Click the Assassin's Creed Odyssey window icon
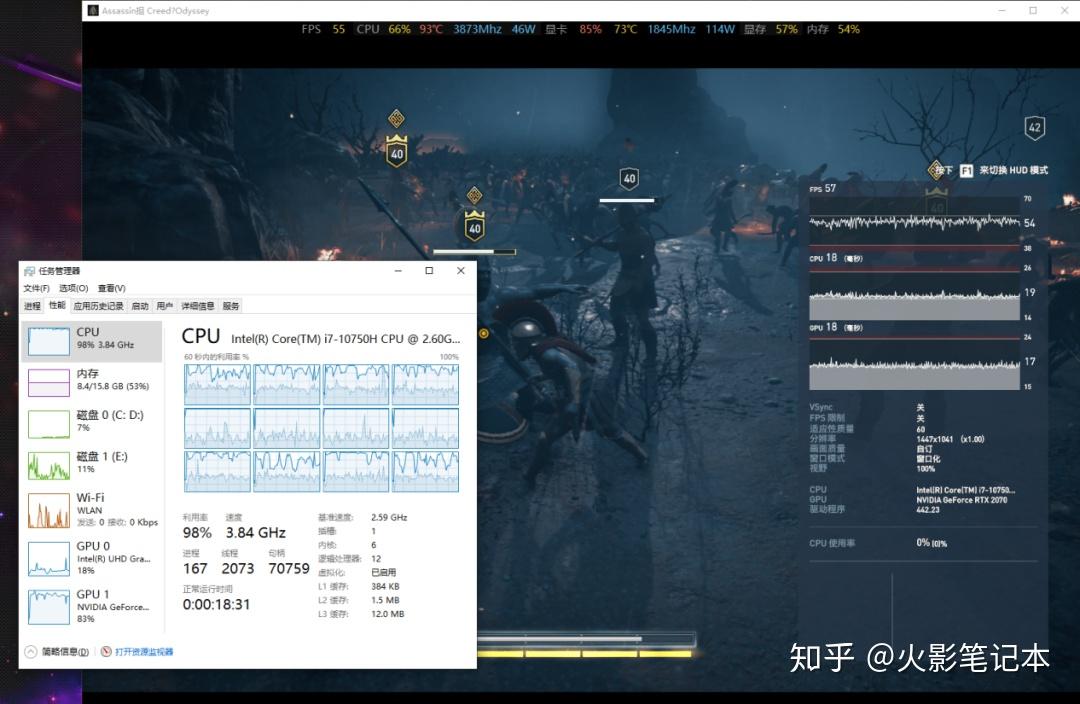Image resolution: width=1080 pixels, height=704 pixels. pos(93,10)
